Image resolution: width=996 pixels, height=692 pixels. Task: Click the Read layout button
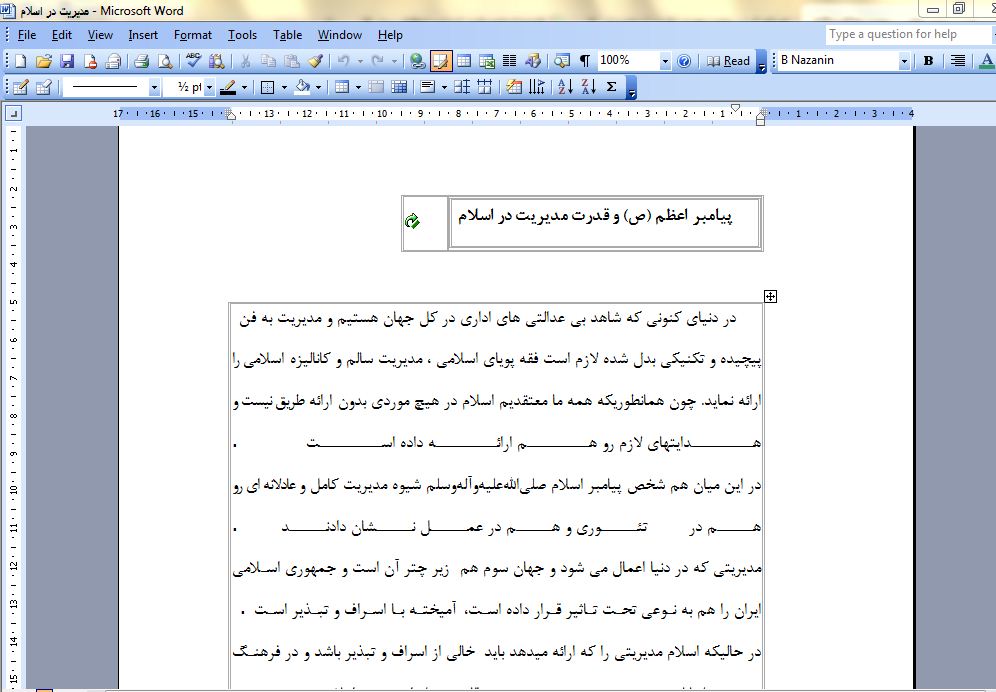point(729,61)
